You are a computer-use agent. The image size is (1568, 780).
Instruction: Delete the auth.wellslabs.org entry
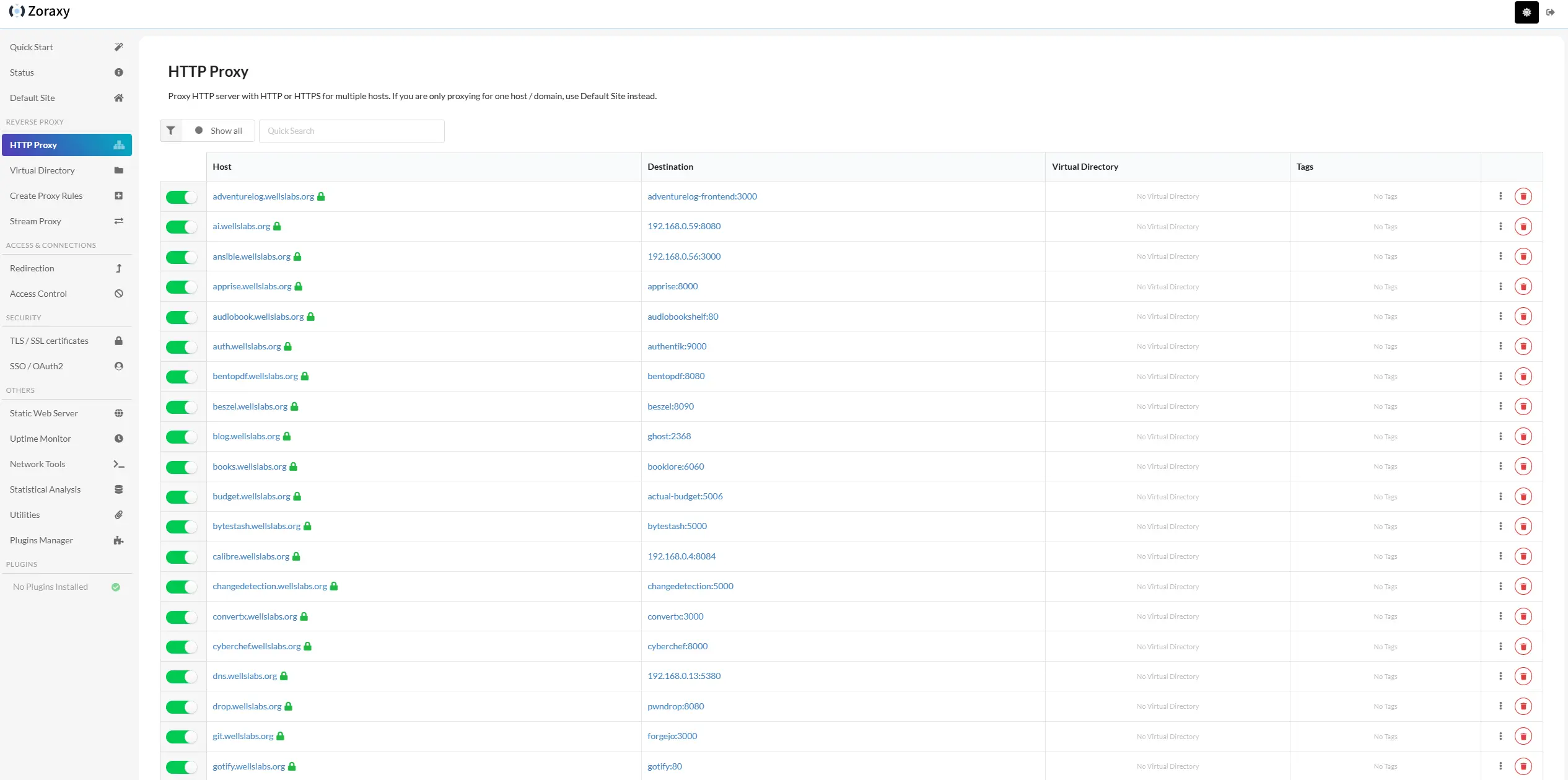pos(1523,346)
